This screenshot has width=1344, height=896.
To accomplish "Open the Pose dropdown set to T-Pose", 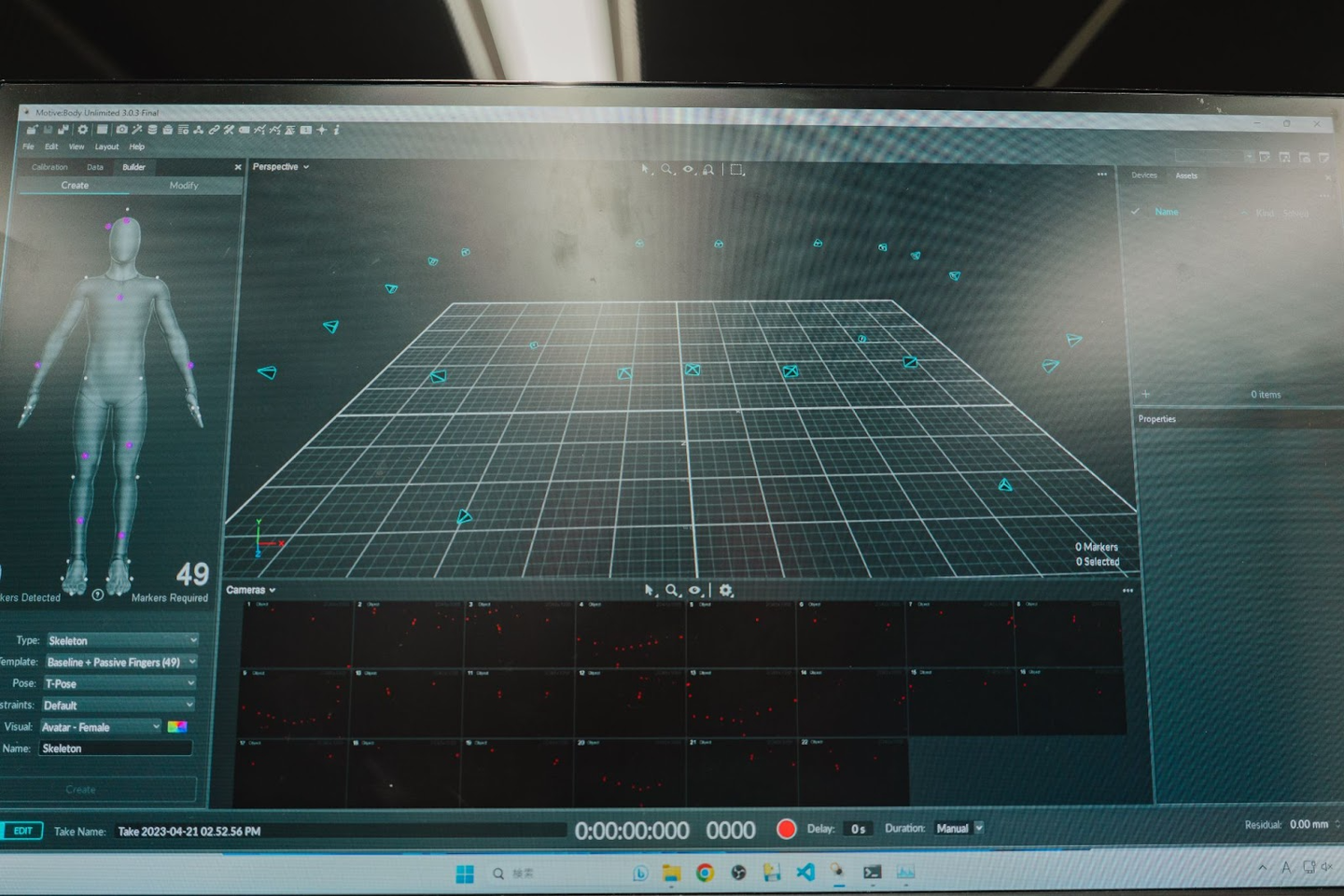I will click(x=119, y=683).
